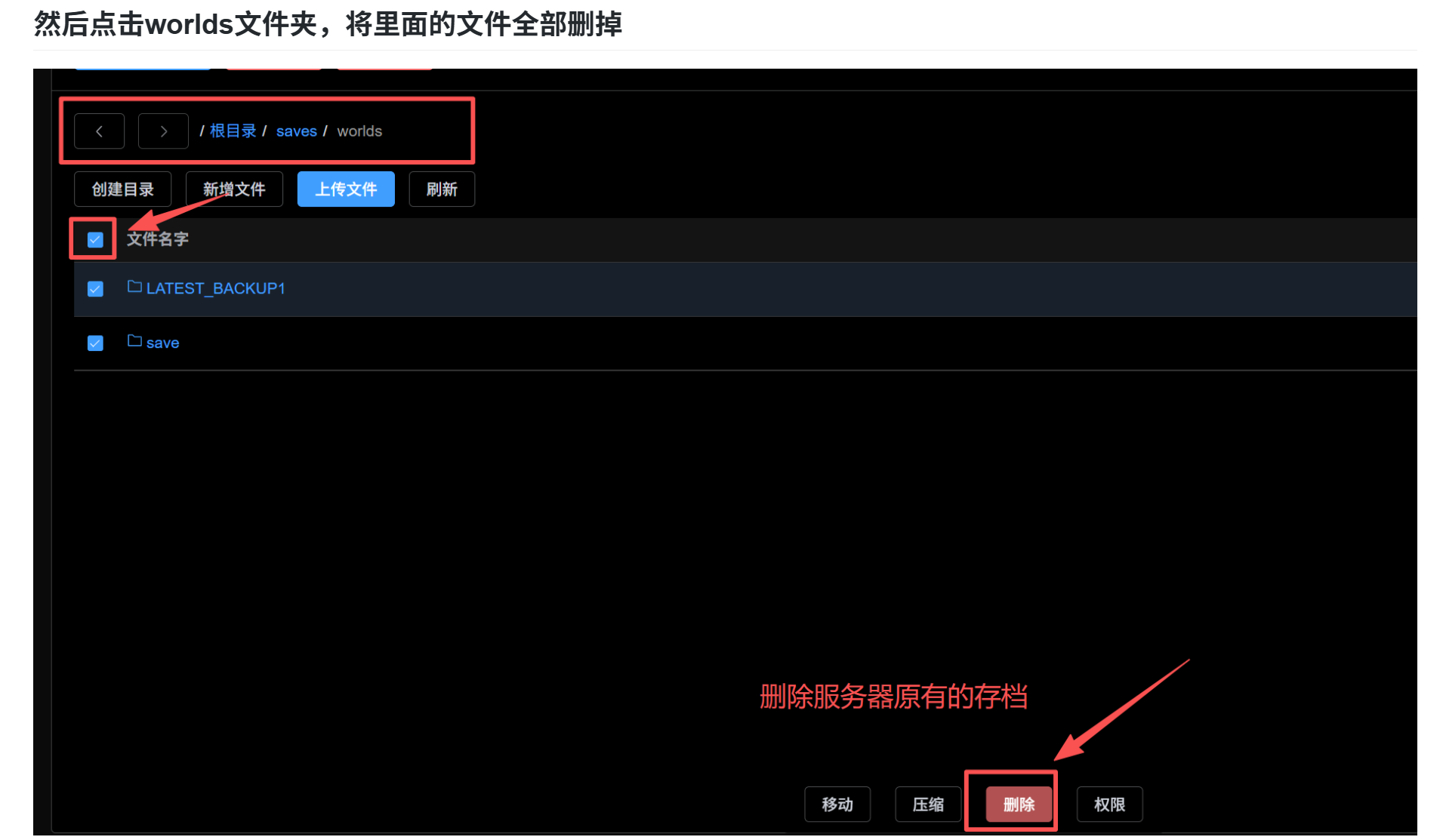Open the LATEST_BACKUP1 folder name
This screenshot has width=1443, height=840.
(x=215, y=288)
